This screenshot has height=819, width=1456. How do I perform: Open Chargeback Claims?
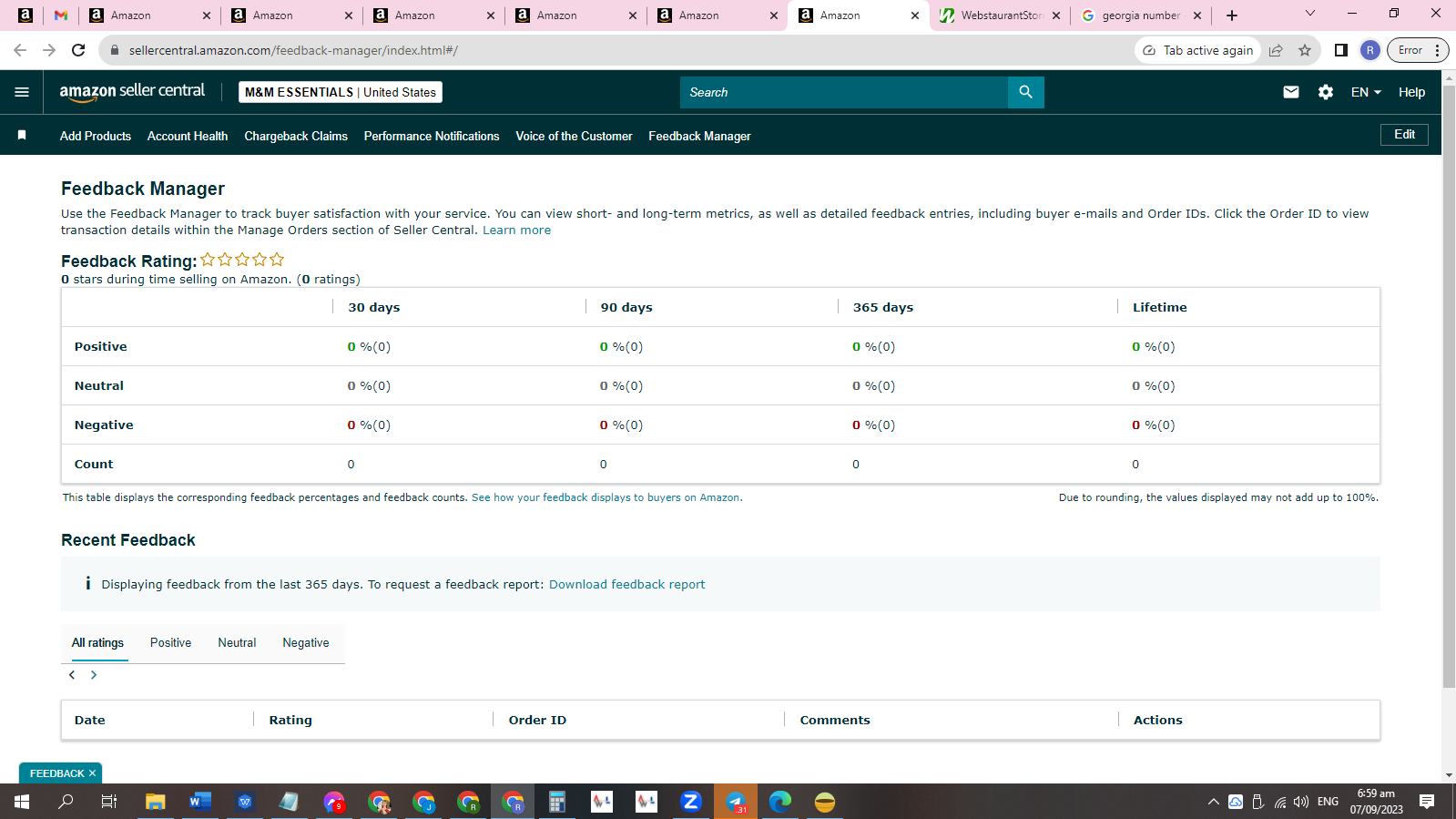point(296,136)
